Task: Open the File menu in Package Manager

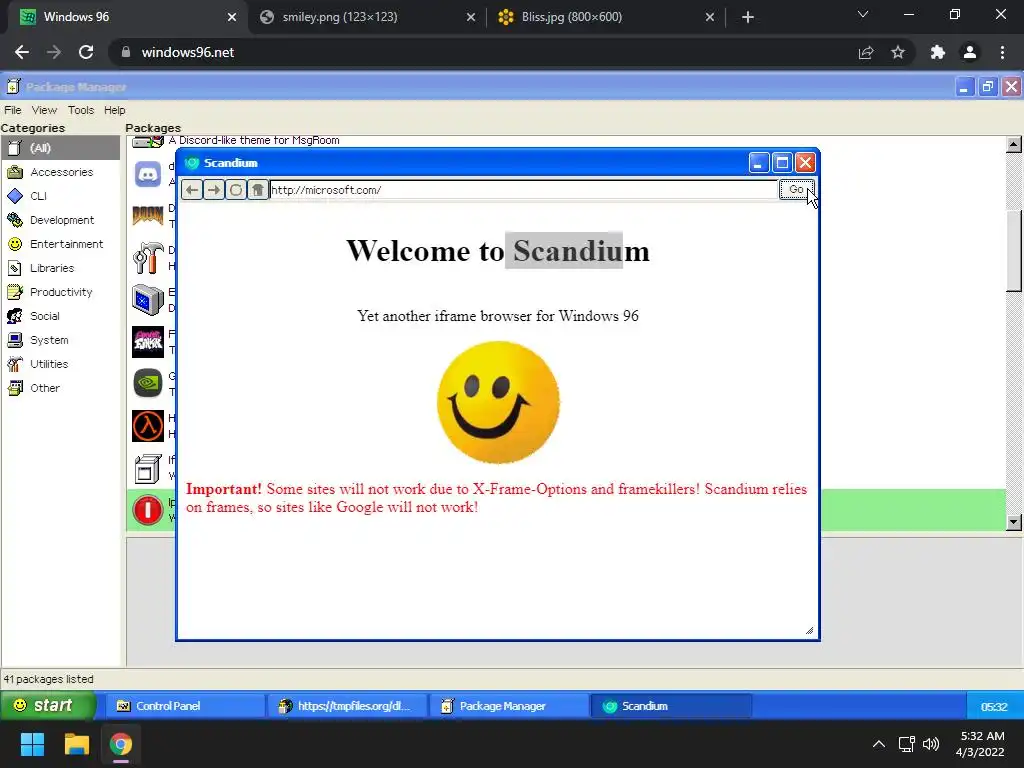Action: 12,110
